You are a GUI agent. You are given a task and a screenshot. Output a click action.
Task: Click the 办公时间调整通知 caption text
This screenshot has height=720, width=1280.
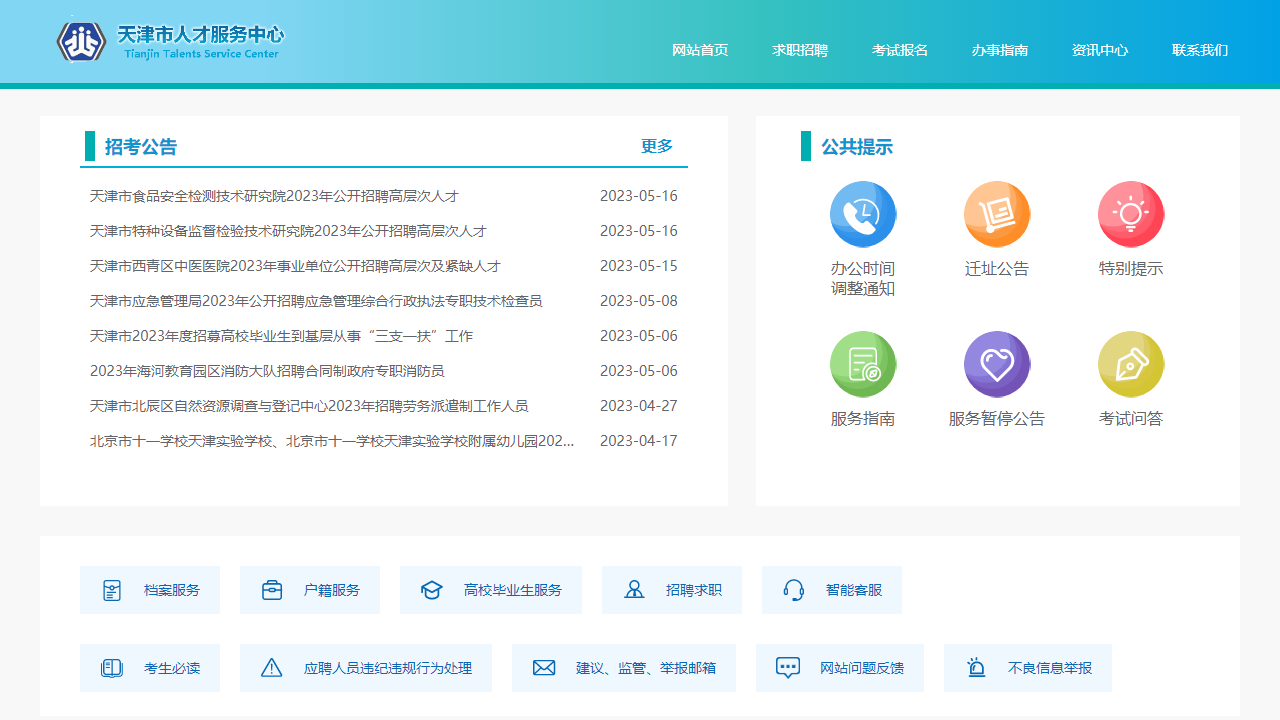[863, 279]
